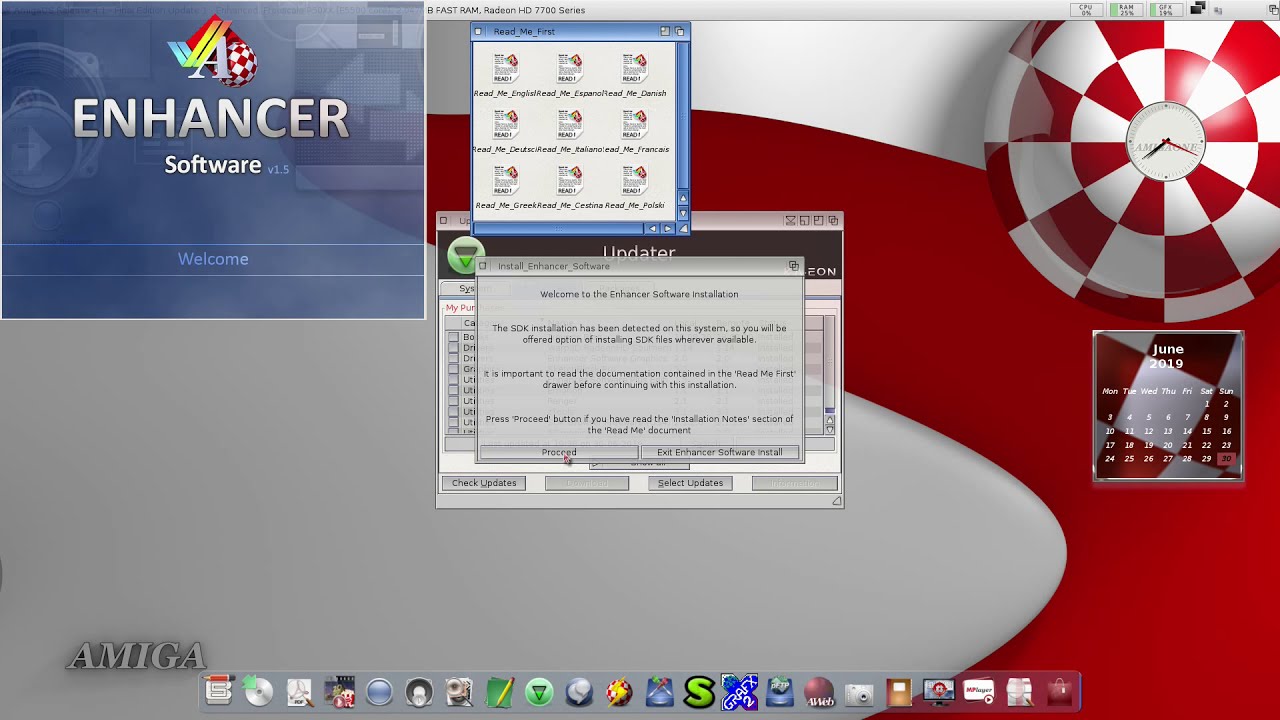Open the blue sphere icon in the dock
The height and width of the screenshot is (720, 1280).
click(379, 691)
